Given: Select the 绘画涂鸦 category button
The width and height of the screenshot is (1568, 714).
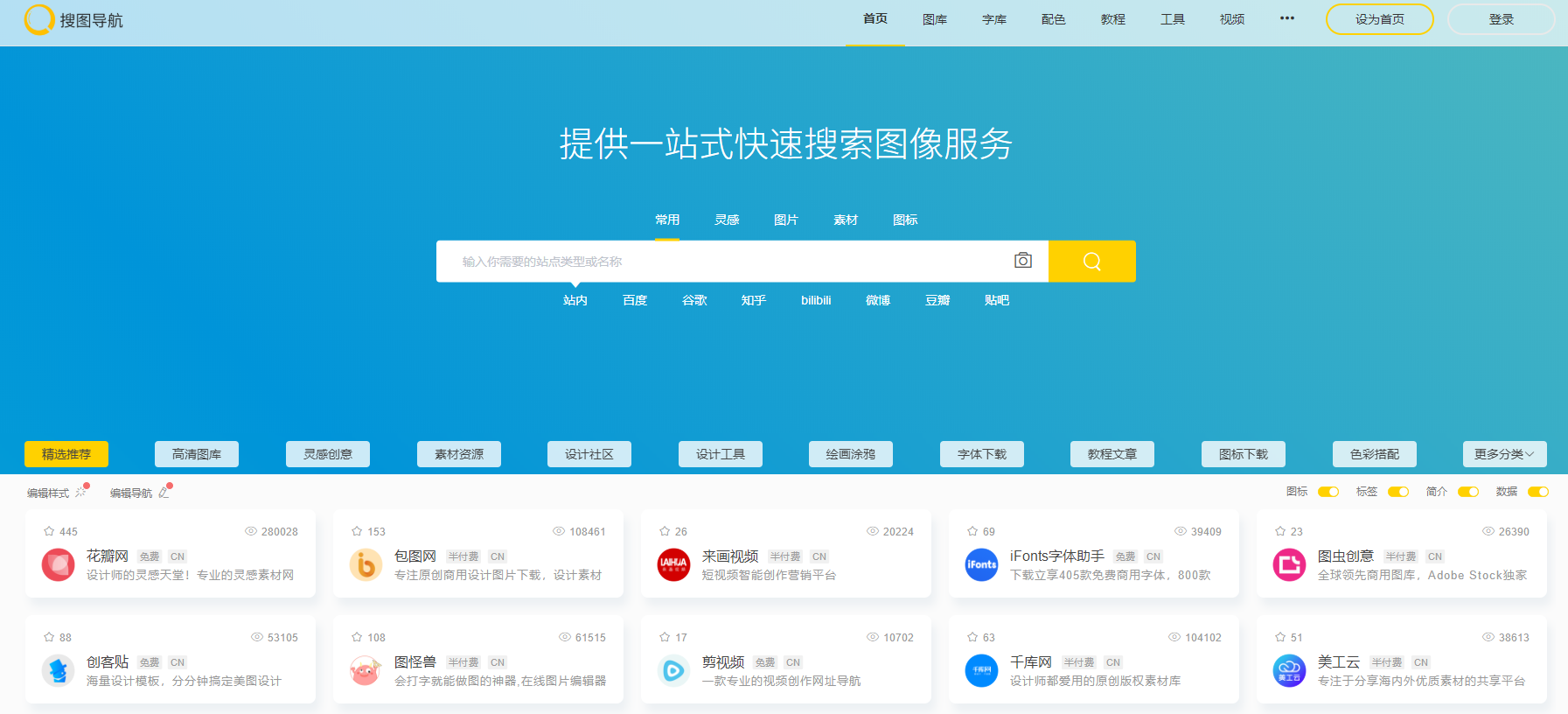Looking at the screenshot, I should (851, 454).
